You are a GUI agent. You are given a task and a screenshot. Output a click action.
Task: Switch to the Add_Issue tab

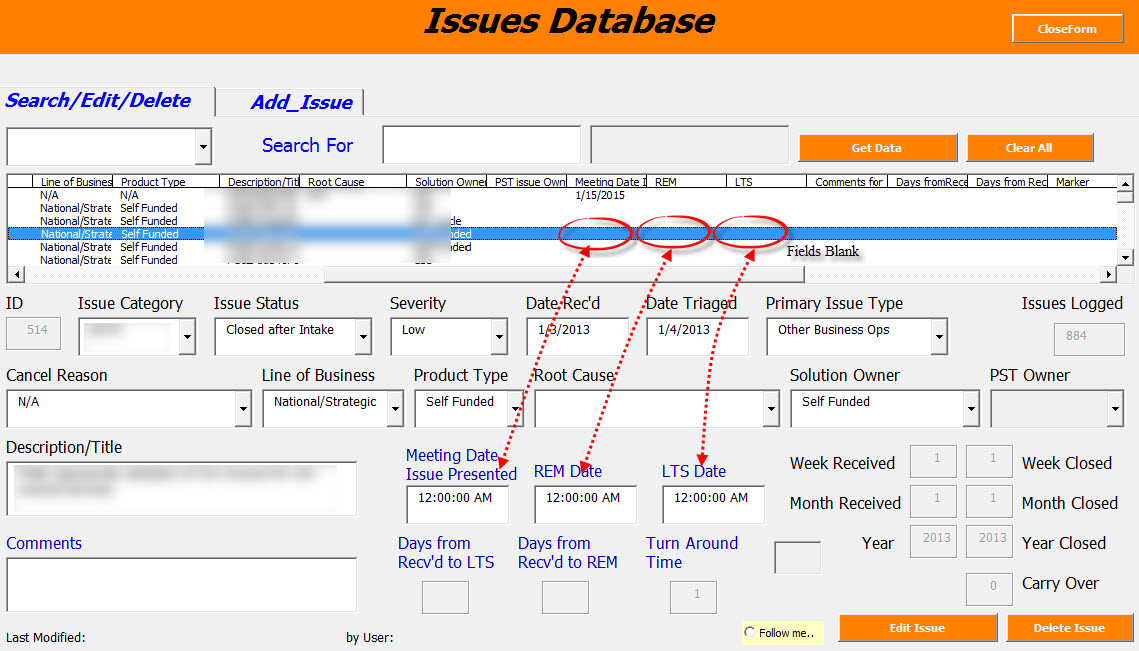301,102
